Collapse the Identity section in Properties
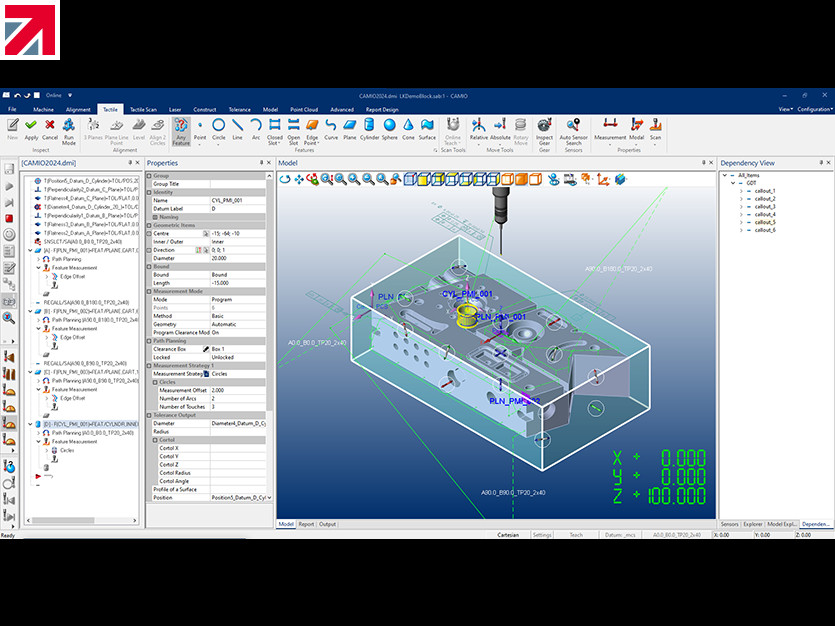835x626 pixels. [150, 192]
